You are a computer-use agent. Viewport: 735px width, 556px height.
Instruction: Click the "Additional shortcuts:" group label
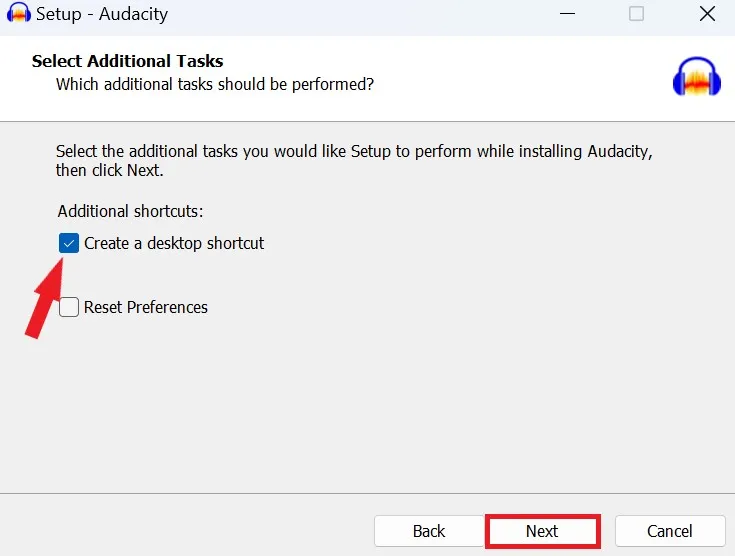pyautogui.click(x=130, y=211)
